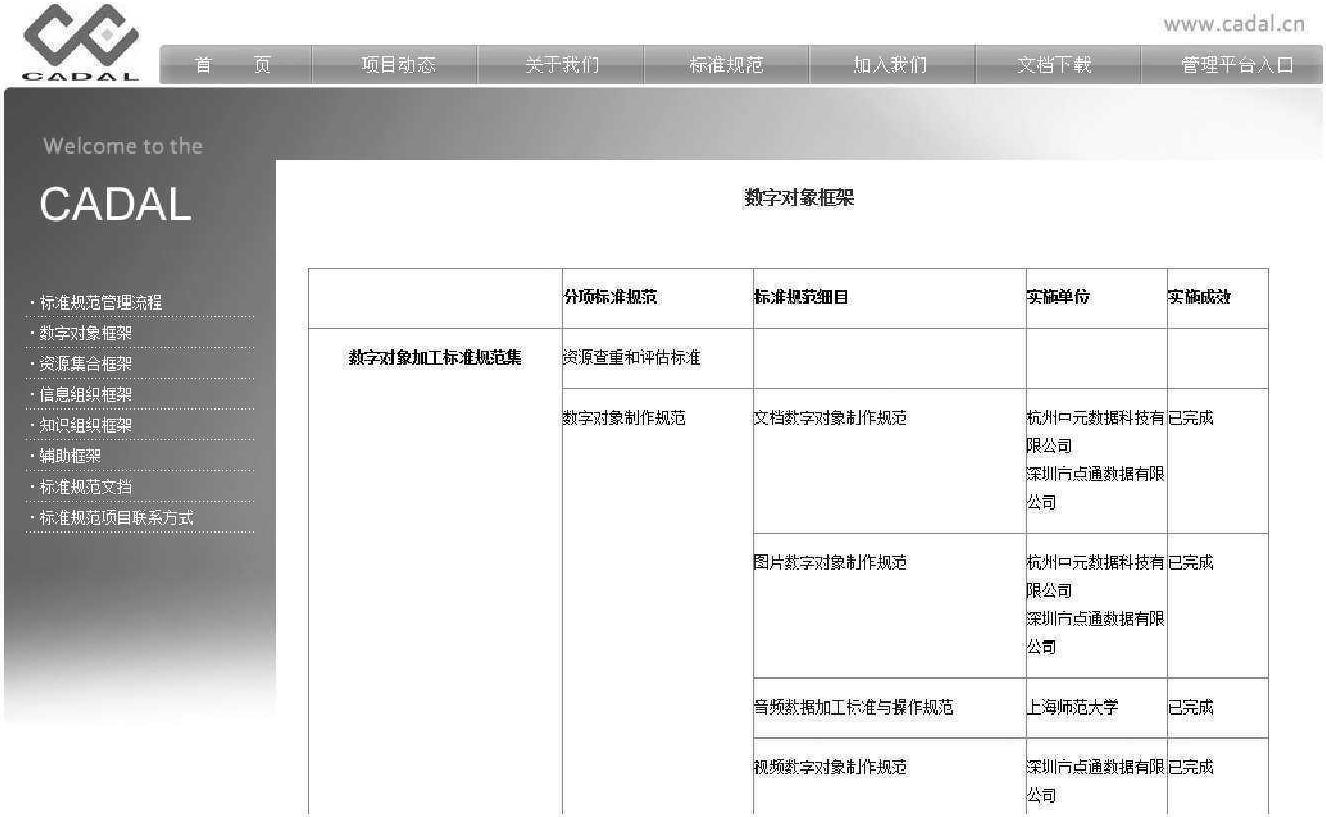Image resolution: width=1326 pixels, height=817 pixels.
Task: Open 标准规范项目联系方式 sidebar link
Action: (116, 518)
